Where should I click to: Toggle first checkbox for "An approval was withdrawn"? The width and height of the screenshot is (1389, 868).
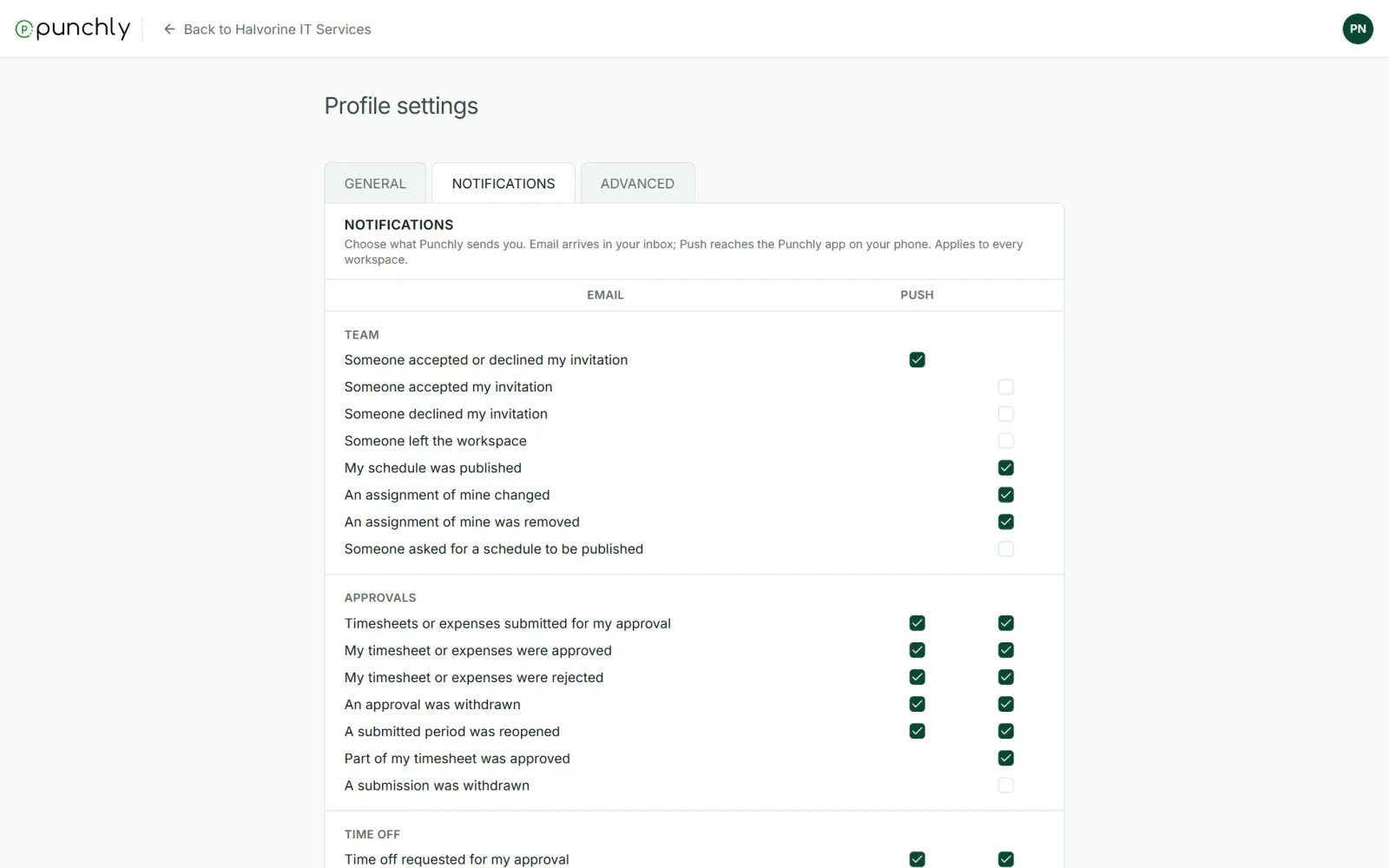pyautogui.click(x=917, y=704)
